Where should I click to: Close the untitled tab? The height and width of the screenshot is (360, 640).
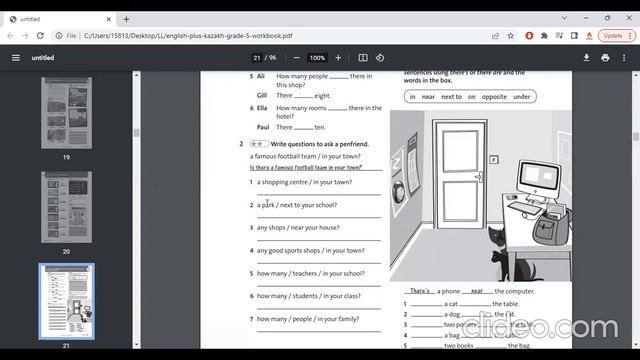(109, 19)
